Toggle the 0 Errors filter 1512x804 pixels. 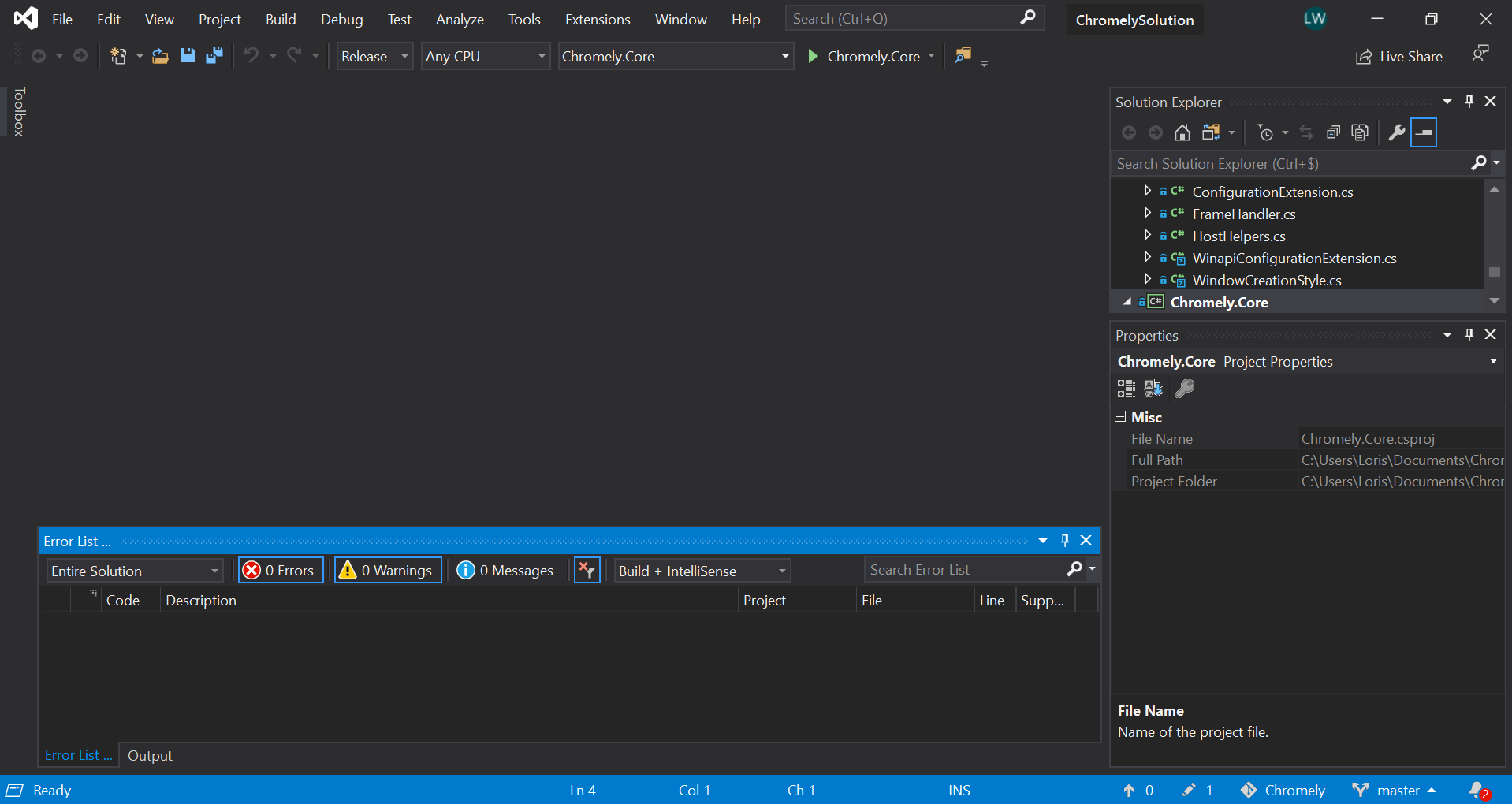click(x=280, y=570)
